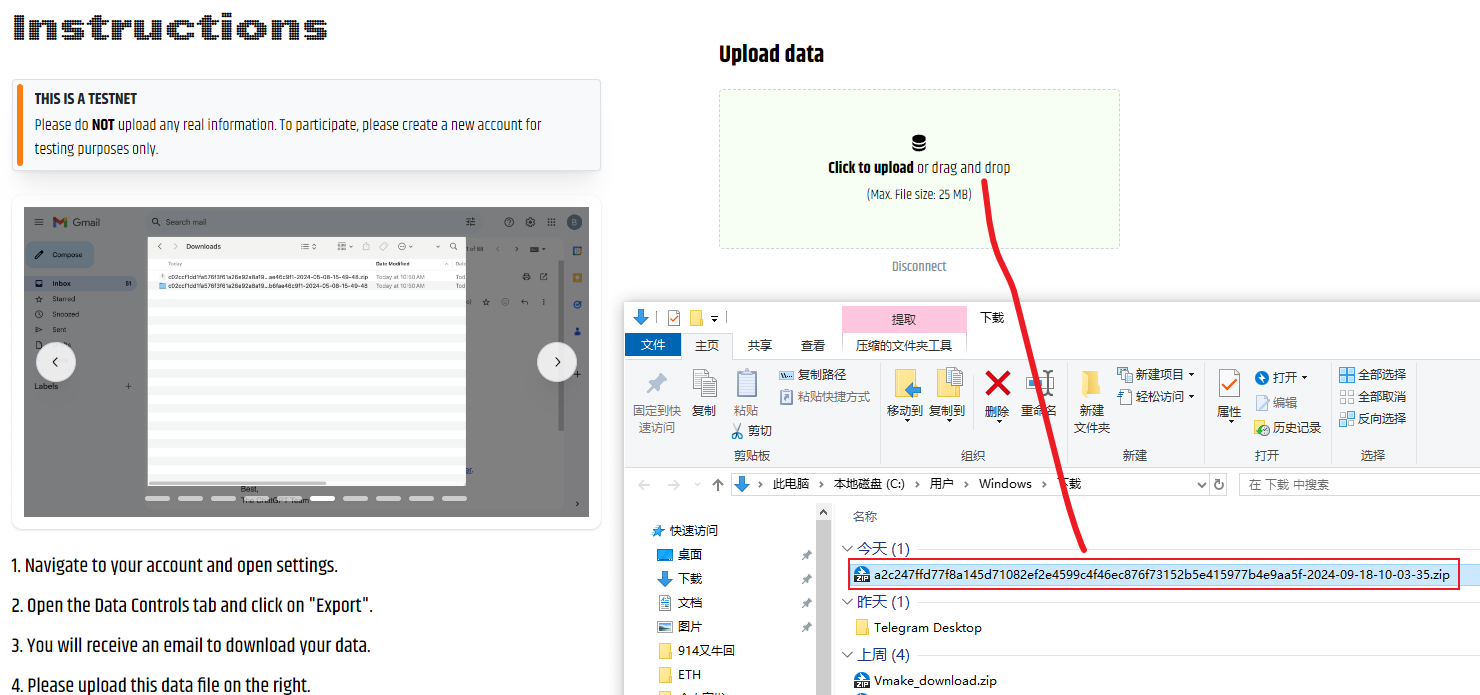Viewport: 1480px width, 695px height.
Task: Click the Gmail tutorial screenshot image
Action: point(306,362)
